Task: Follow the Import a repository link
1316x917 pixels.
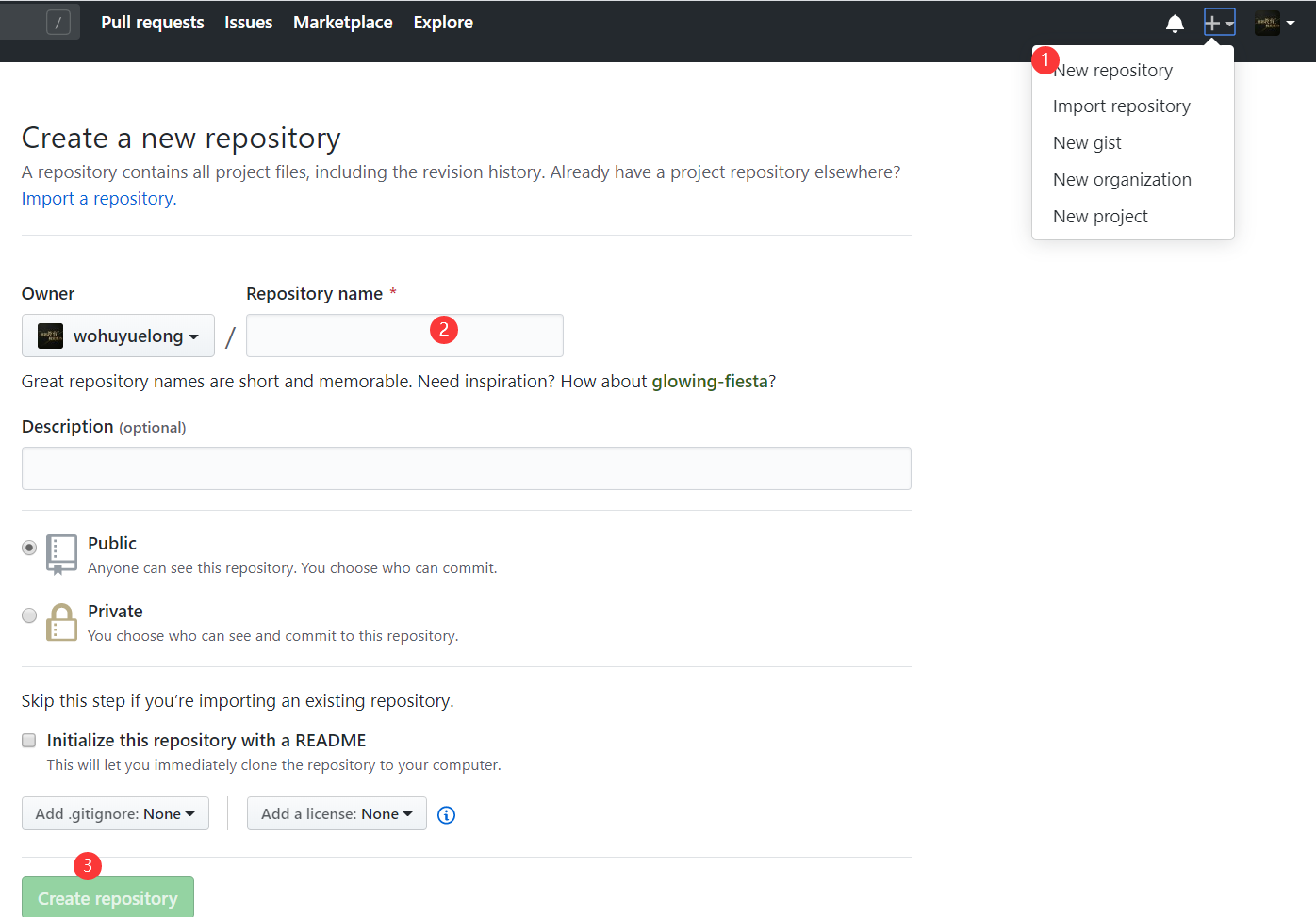Action: 97,199
